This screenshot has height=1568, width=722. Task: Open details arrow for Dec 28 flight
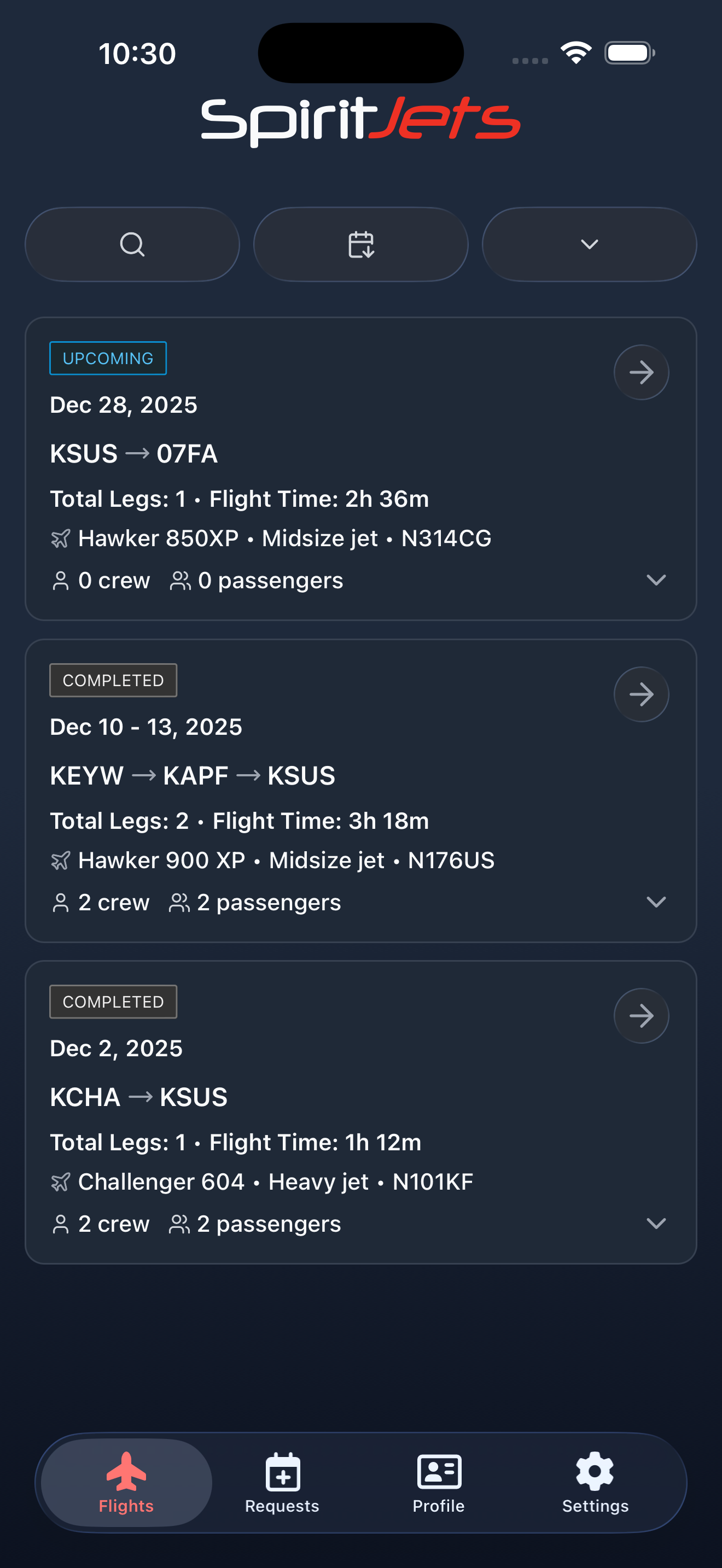pos(641,372)
